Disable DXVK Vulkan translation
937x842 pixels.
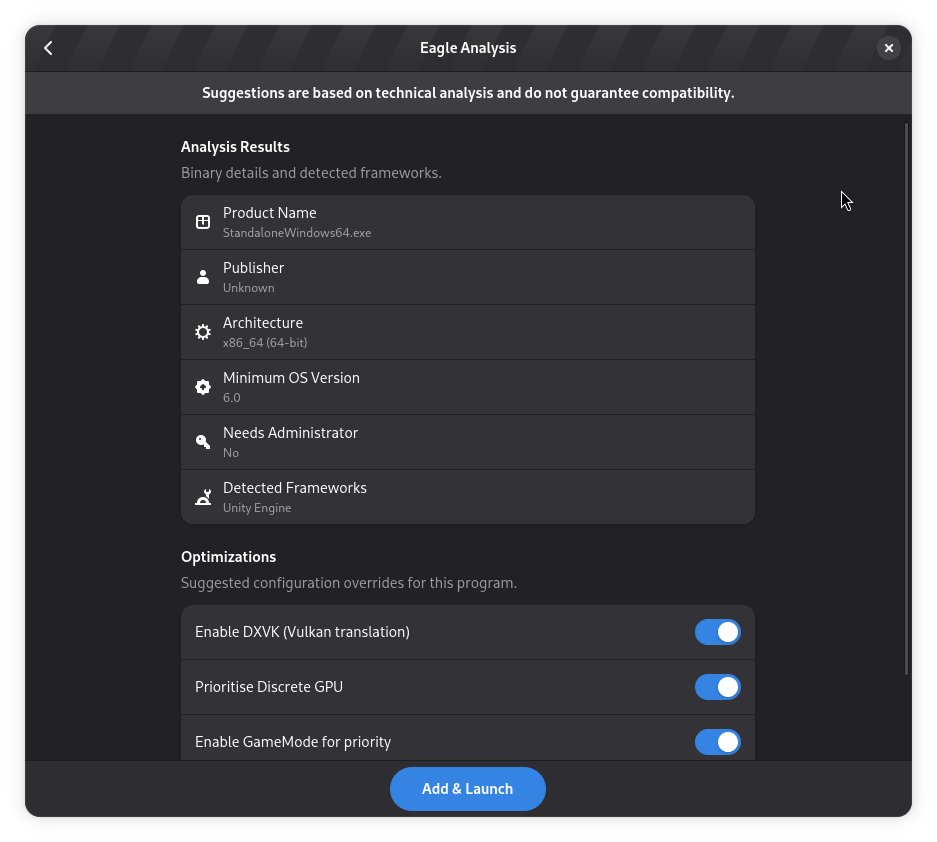coord(718,632)
